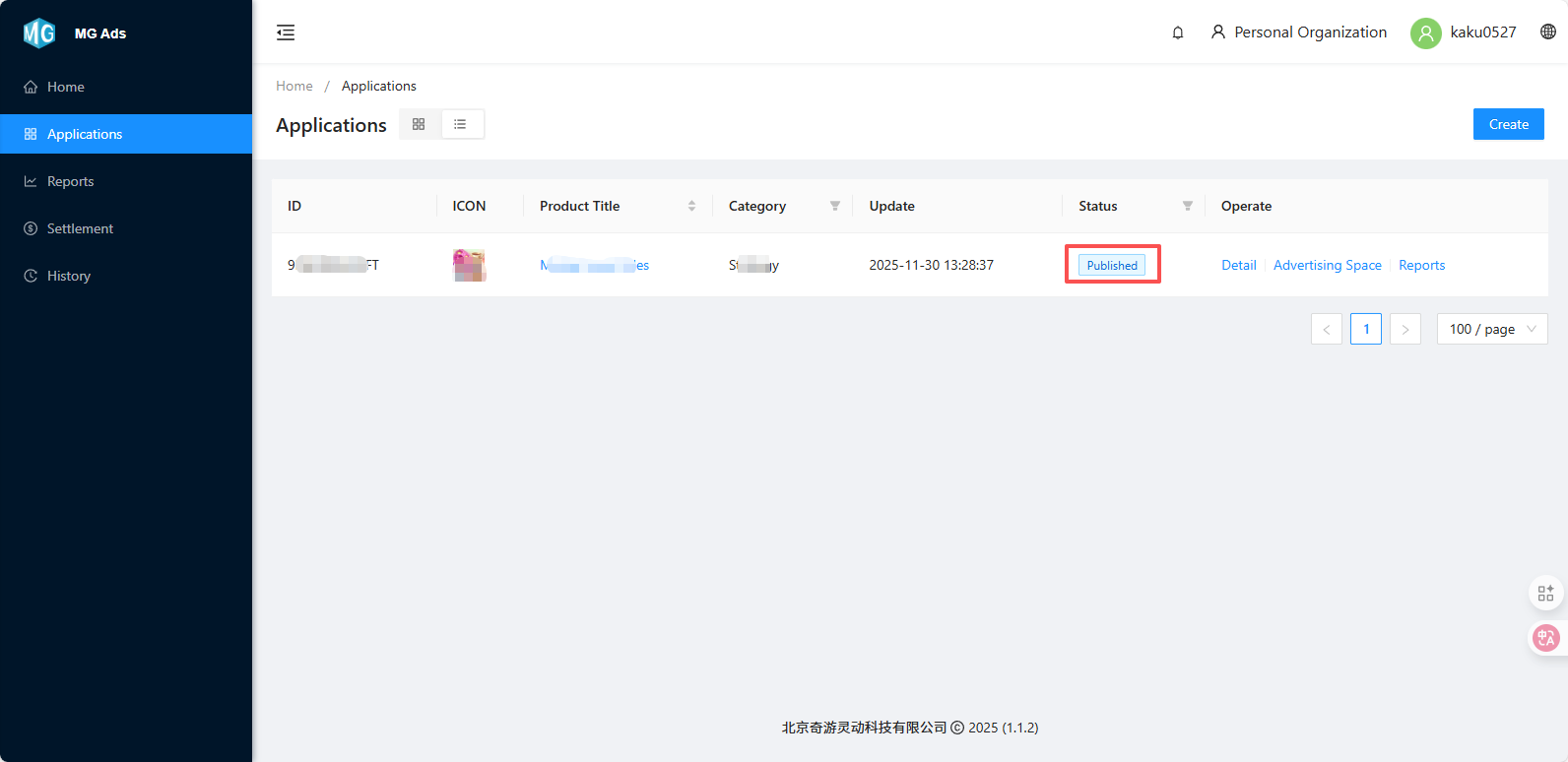Click the application icon thumbnail in the row
Viewport: 1568px width, 762px height.
coord(469,265)
